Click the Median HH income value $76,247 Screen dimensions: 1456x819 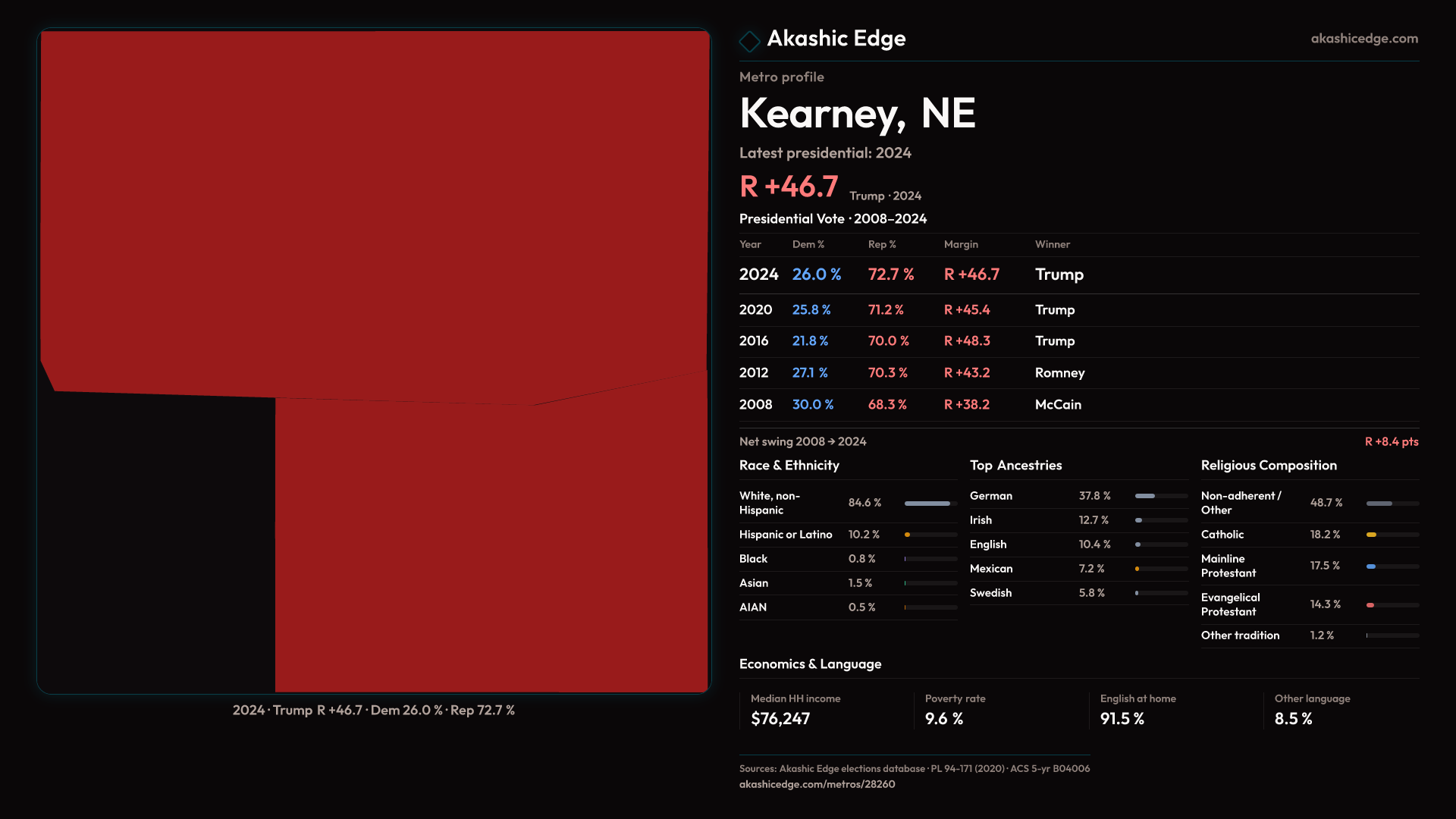(x=780, y=719)
